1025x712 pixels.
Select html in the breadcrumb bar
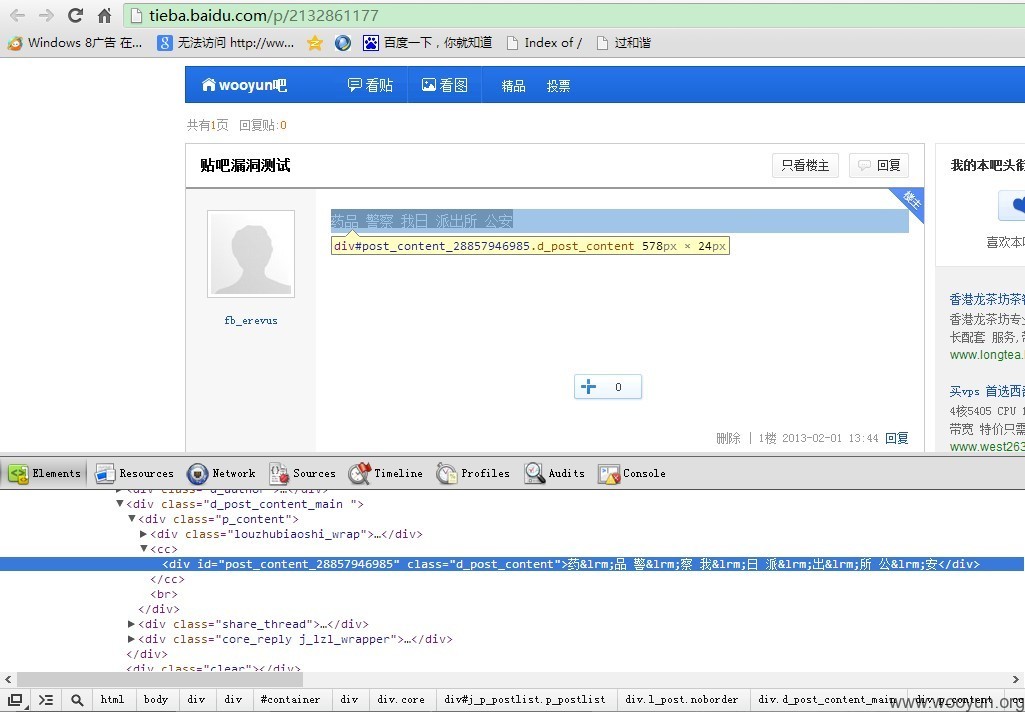[x=112, y=700]
